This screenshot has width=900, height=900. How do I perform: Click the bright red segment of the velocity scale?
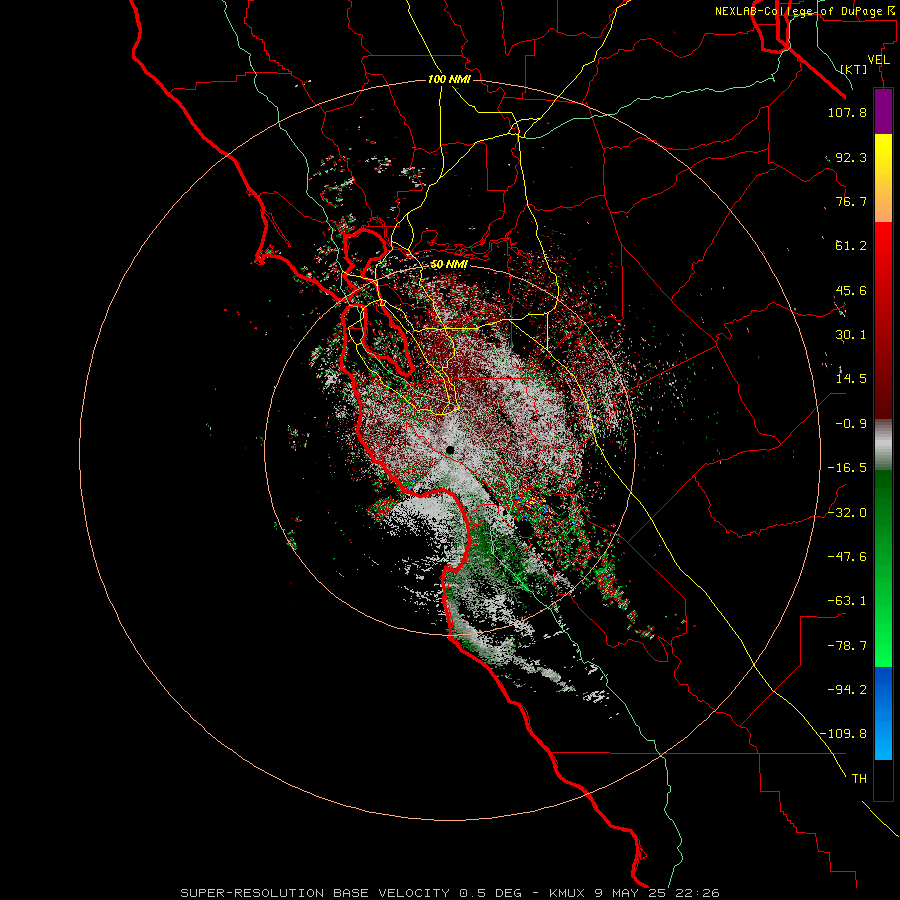pyautogui.click(x=883, y=320)
